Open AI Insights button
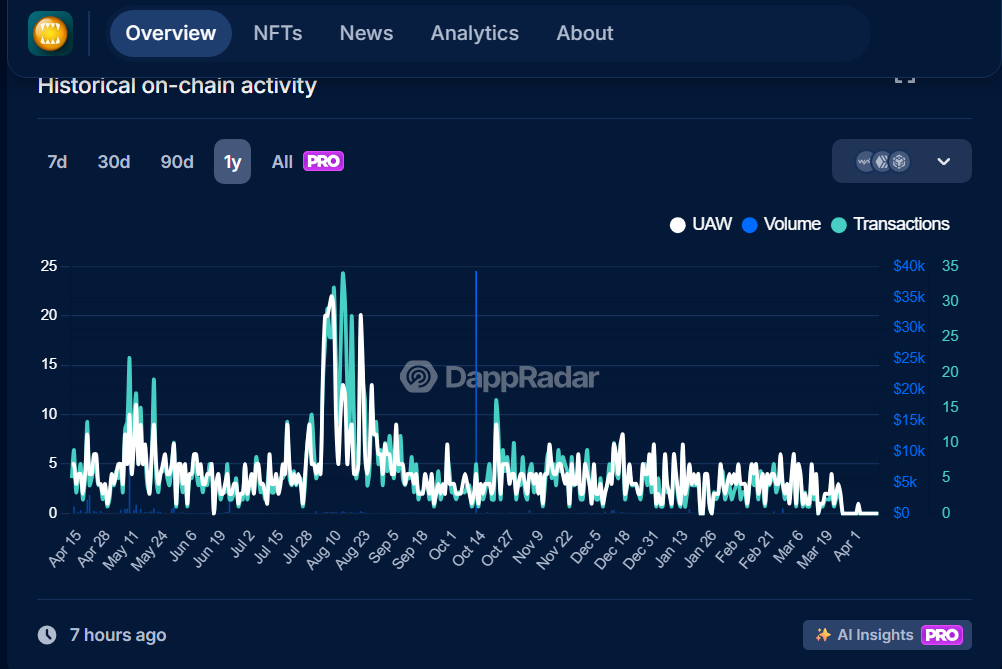The image size is (1002, 669). tap(886, 635)
